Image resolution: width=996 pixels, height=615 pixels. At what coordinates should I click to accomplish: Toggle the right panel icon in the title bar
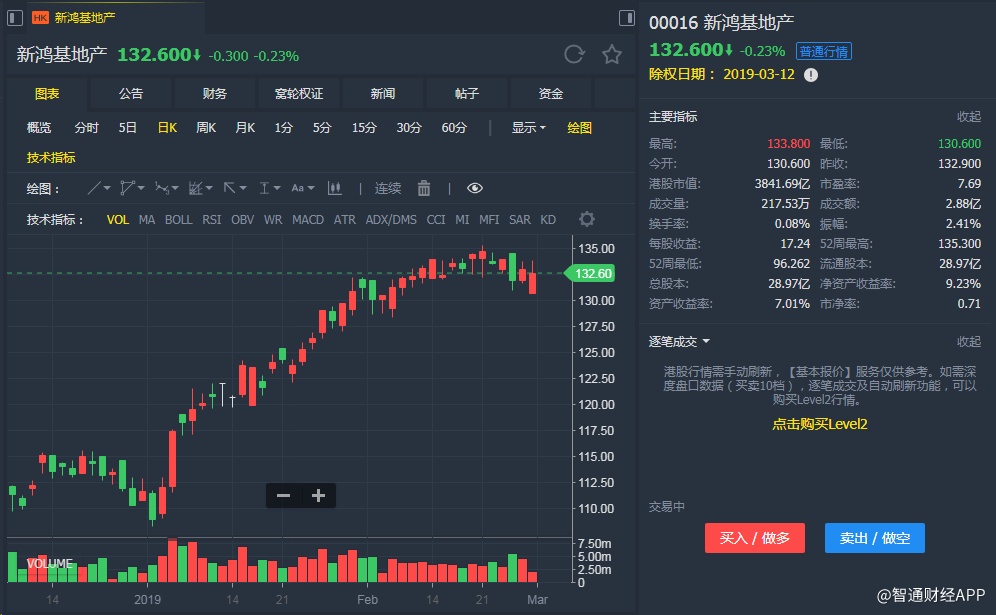pos(627,18)
